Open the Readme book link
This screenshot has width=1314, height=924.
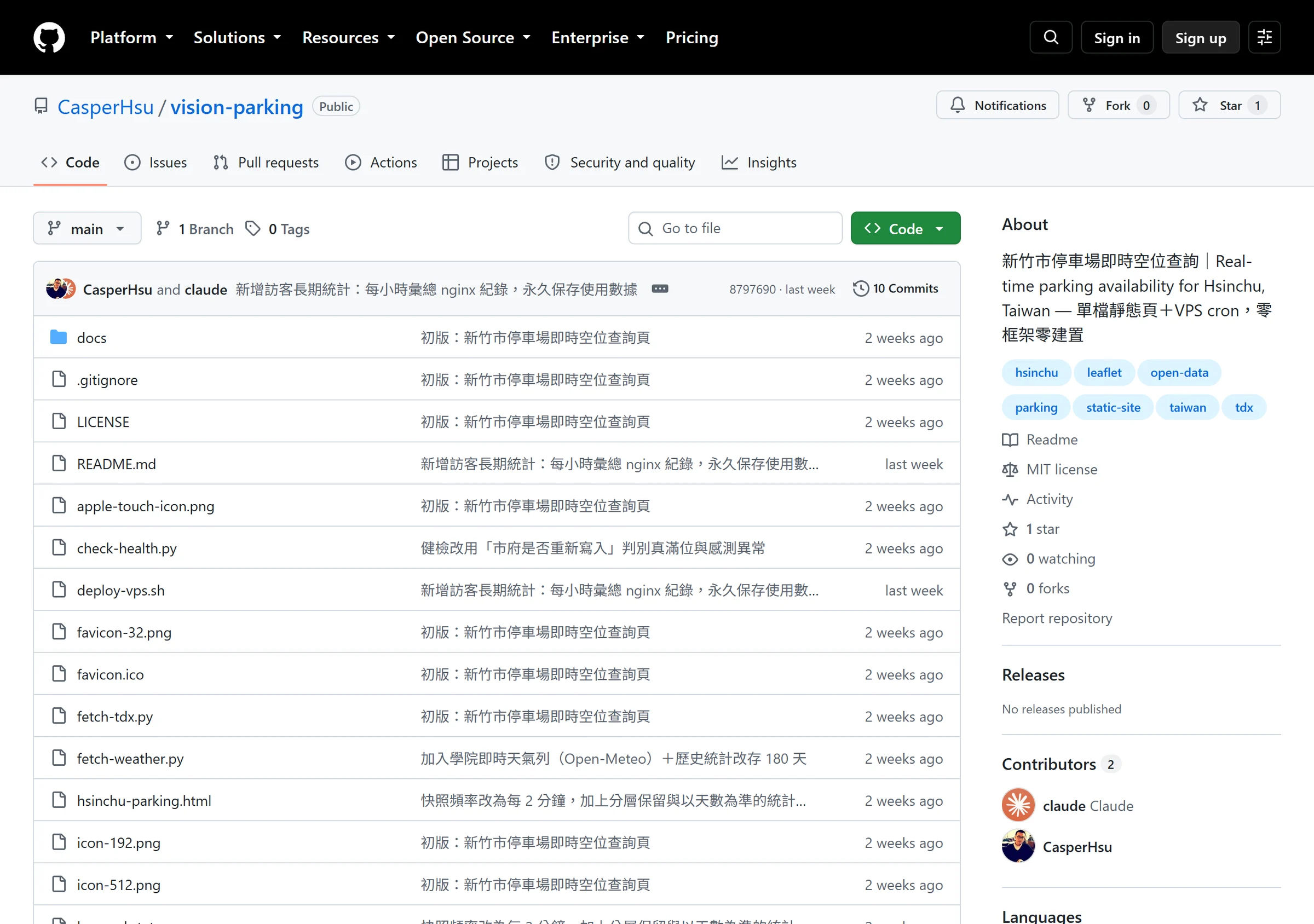coord(1040,440)
